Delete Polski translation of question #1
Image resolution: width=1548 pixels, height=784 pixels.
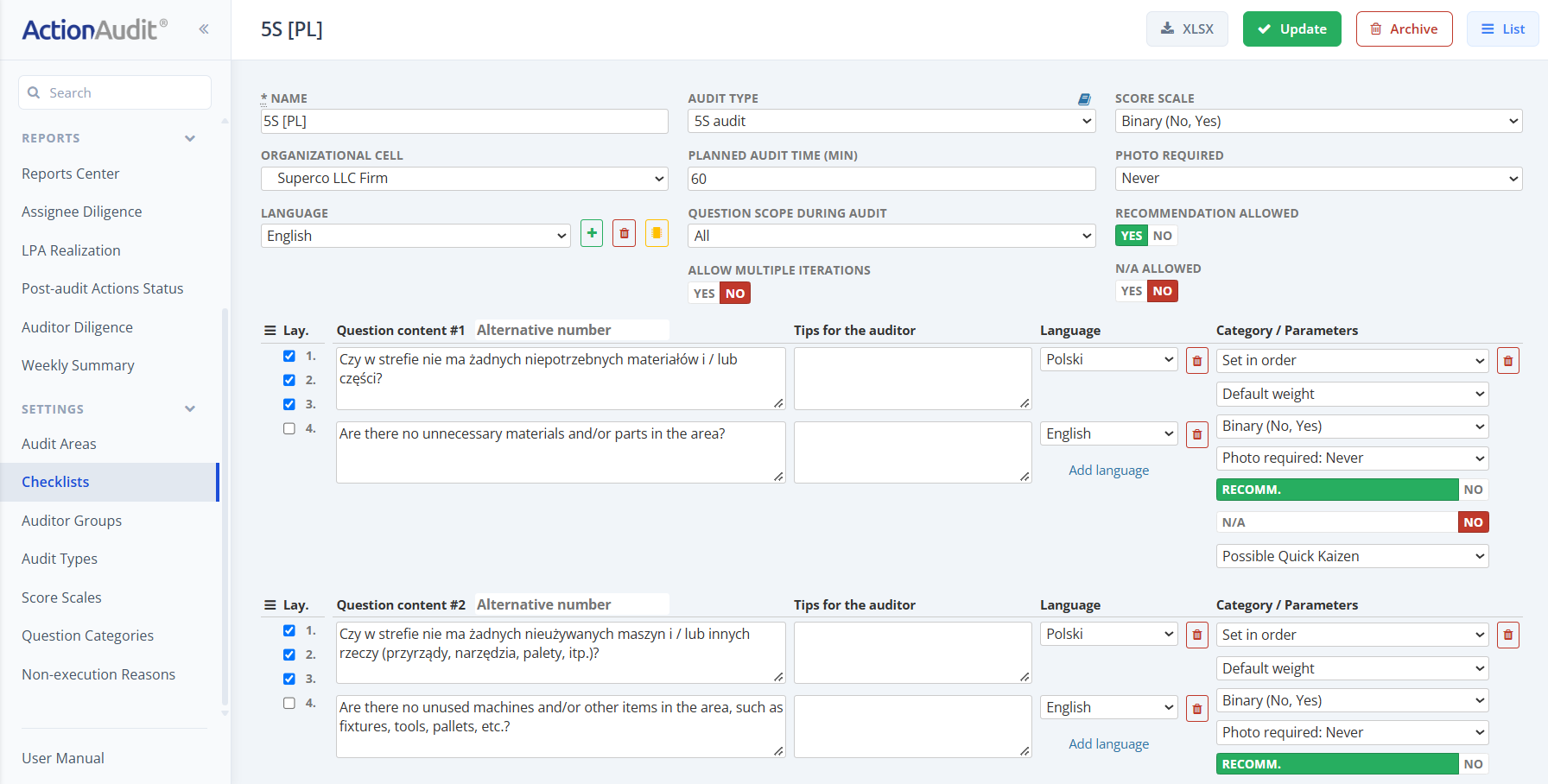[x=1197, y=361]
